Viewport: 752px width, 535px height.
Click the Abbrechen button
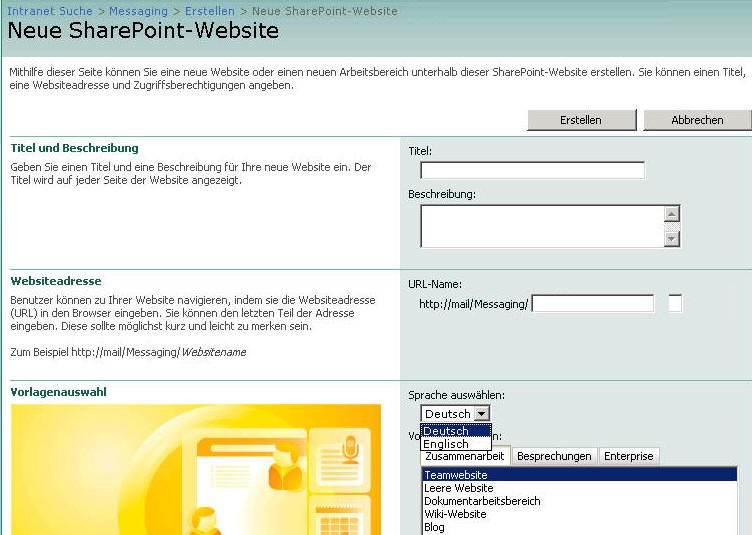tap(697, 120)
